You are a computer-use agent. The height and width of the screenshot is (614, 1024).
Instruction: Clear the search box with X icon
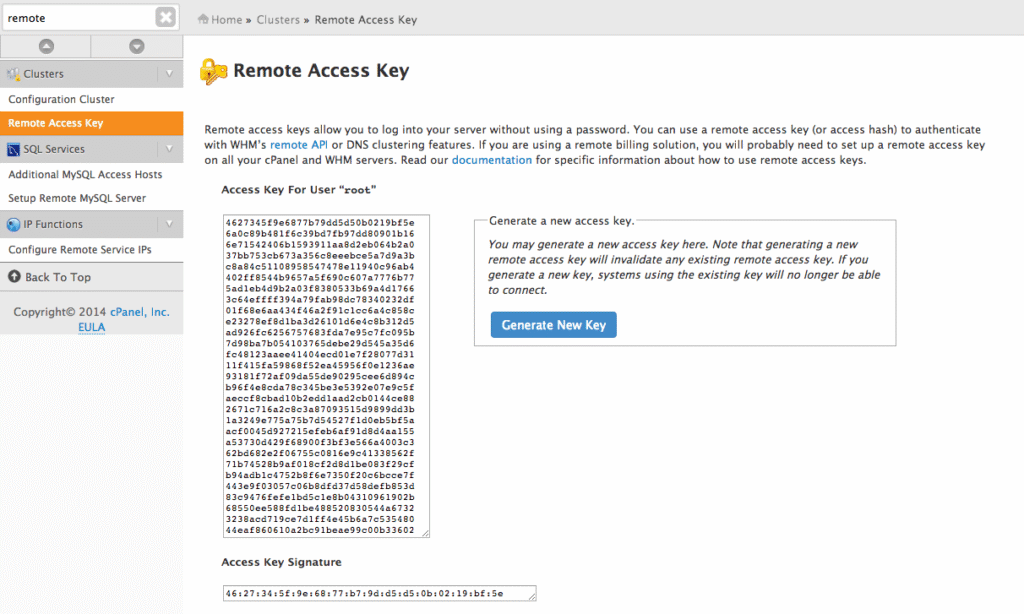tap(166, 17)
